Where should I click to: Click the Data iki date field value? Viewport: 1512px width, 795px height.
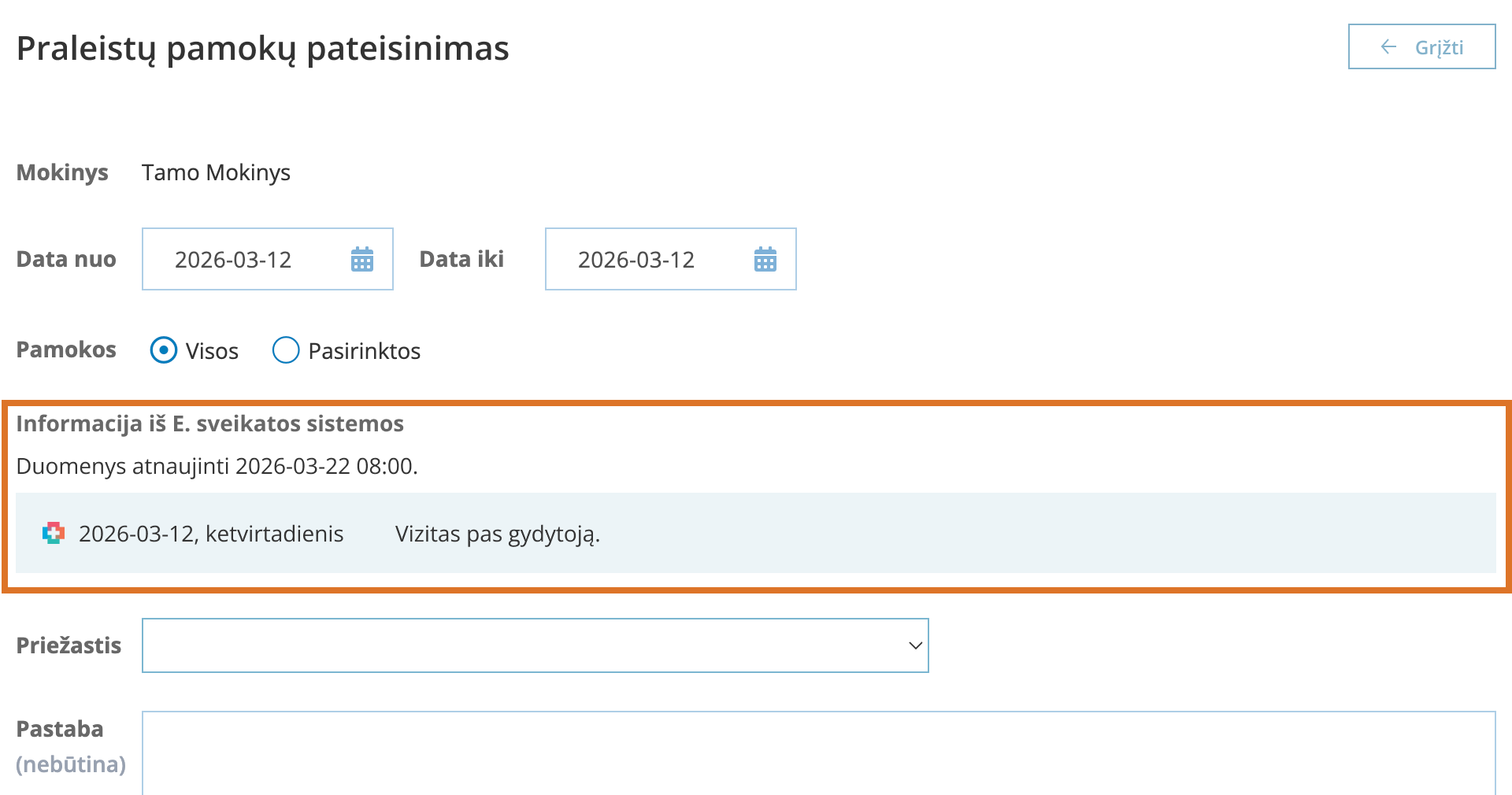(x=636, y=260)
